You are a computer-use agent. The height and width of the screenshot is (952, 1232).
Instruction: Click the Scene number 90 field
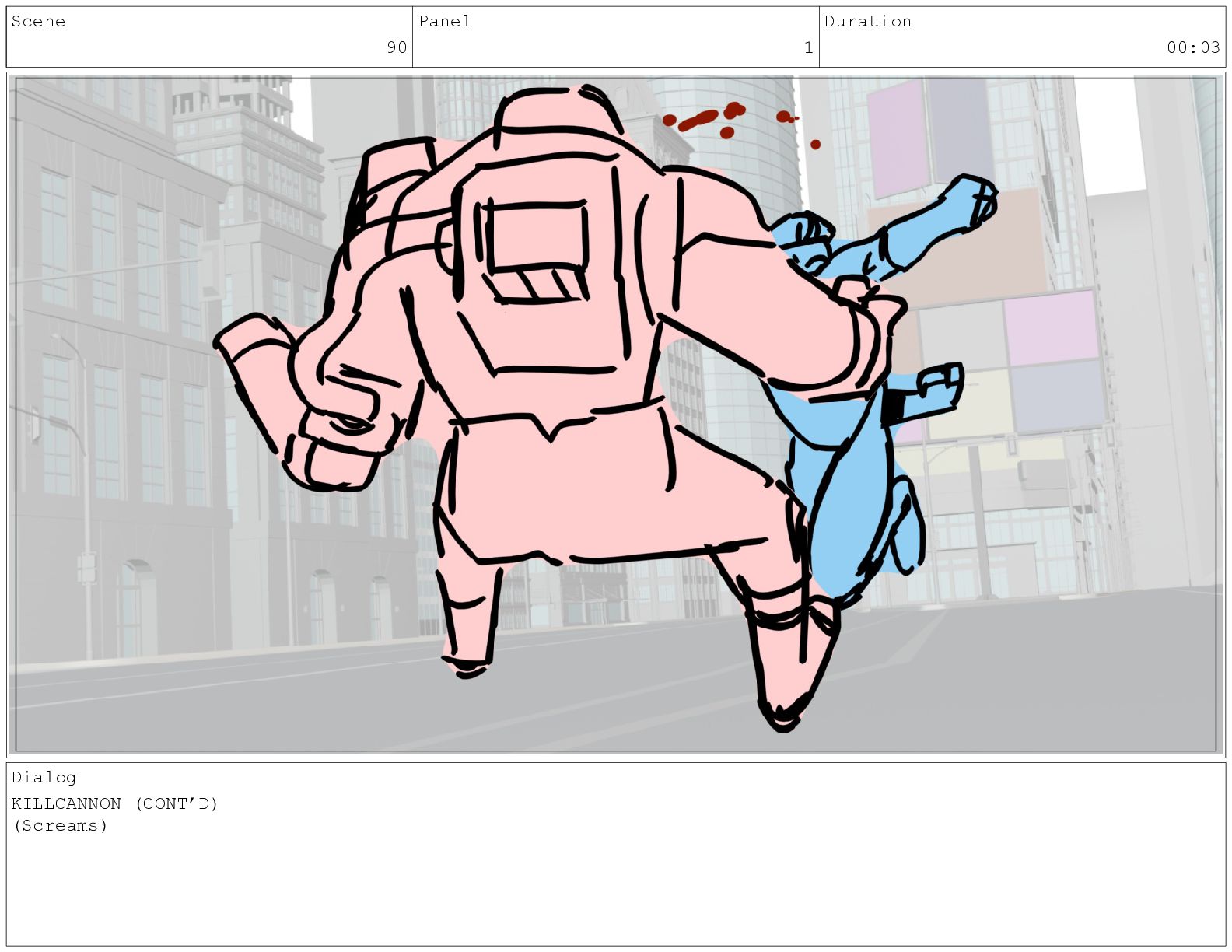(397, 47)
